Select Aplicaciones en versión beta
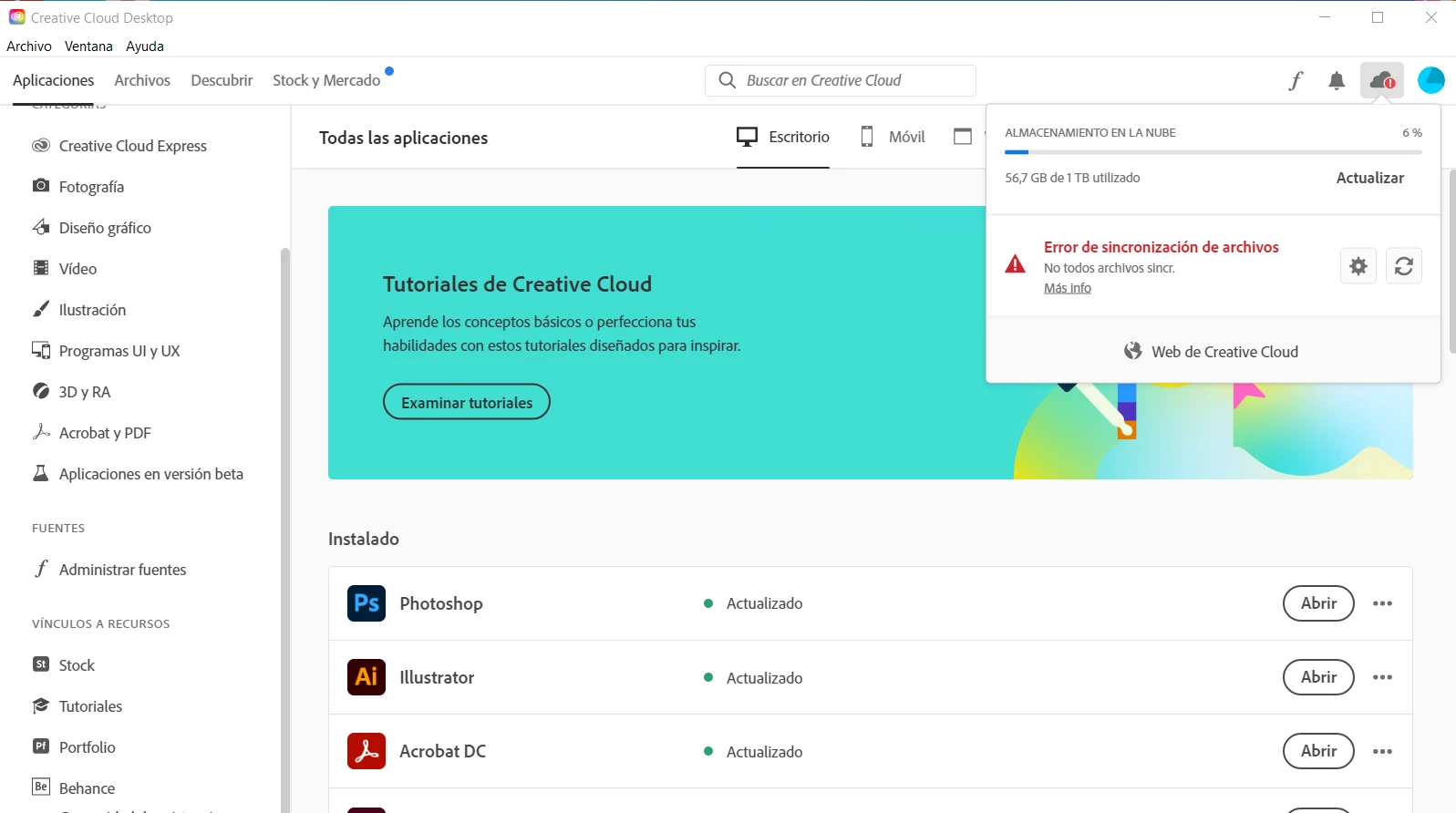This screenshot has height=813, width=1456. coord(138,474)
